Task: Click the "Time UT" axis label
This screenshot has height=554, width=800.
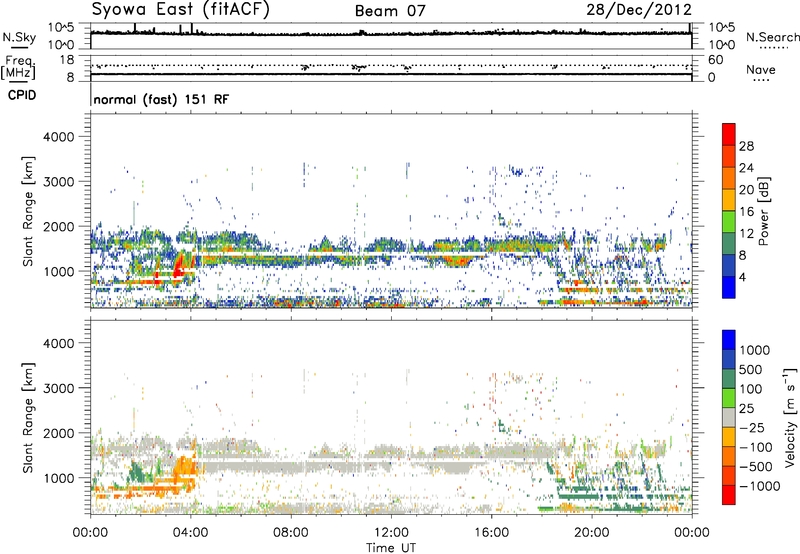Action: 391,548
